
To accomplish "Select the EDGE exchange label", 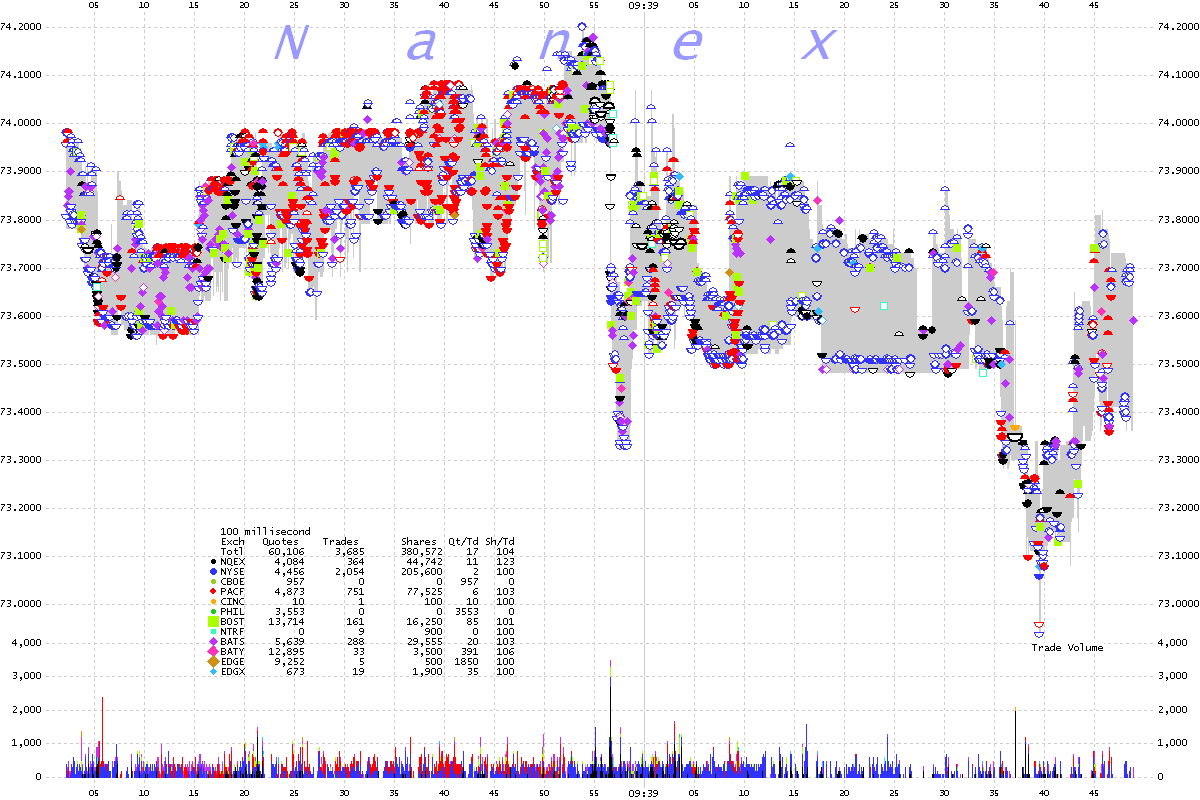I will pos(232,661).
